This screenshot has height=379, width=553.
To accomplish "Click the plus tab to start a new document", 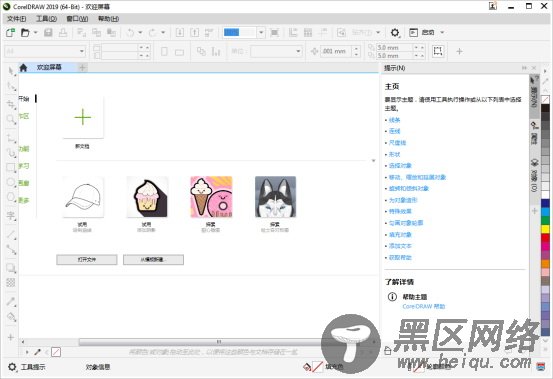I will (x=83, y=68).
